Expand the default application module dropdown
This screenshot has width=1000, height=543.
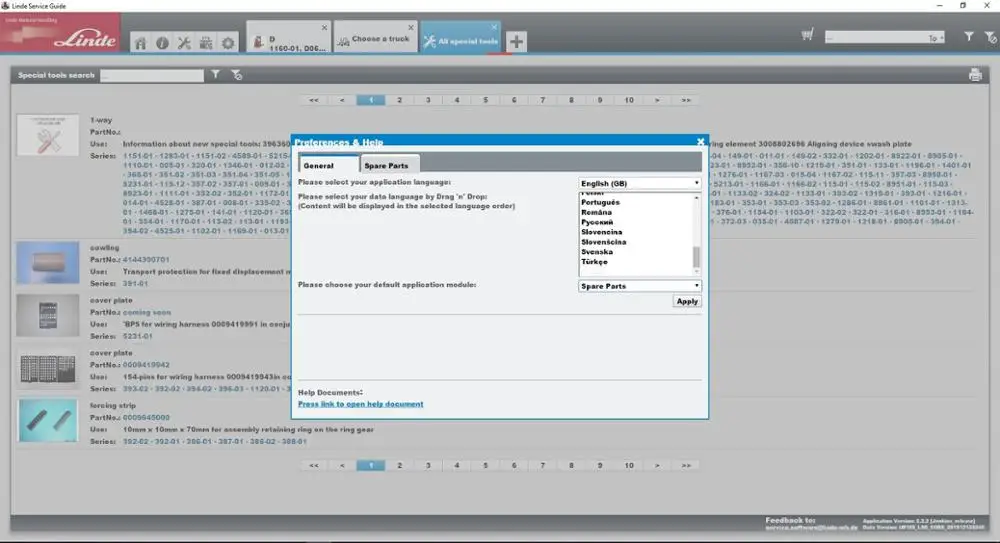640,286
